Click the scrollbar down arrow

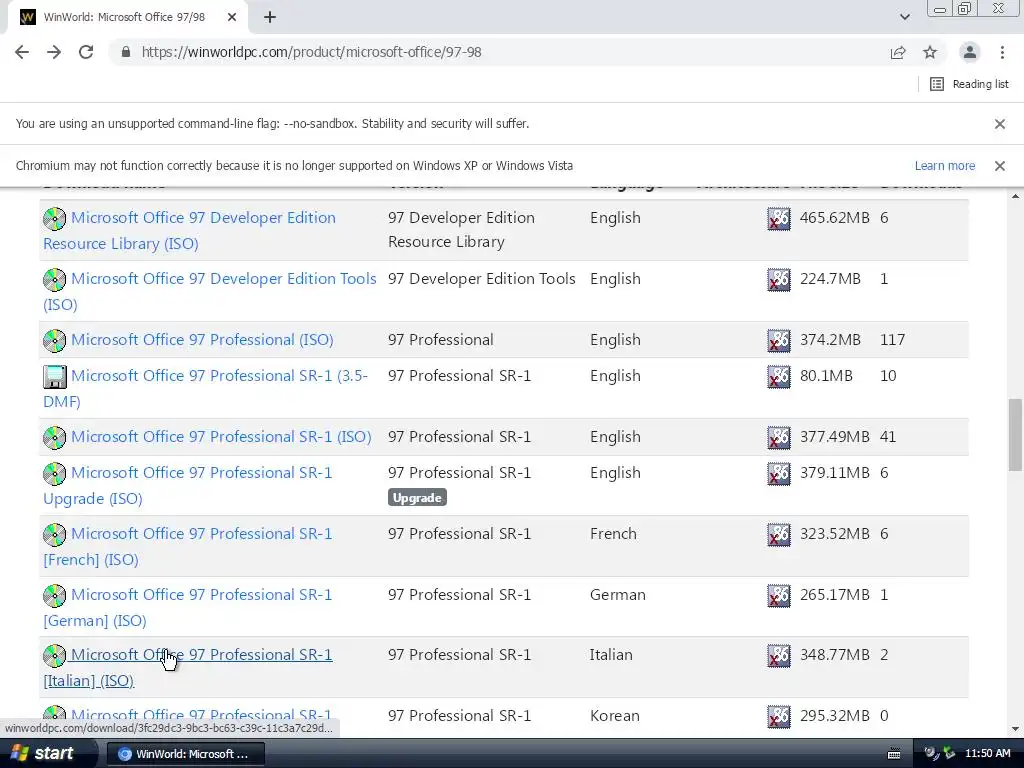pos(1015,729)
